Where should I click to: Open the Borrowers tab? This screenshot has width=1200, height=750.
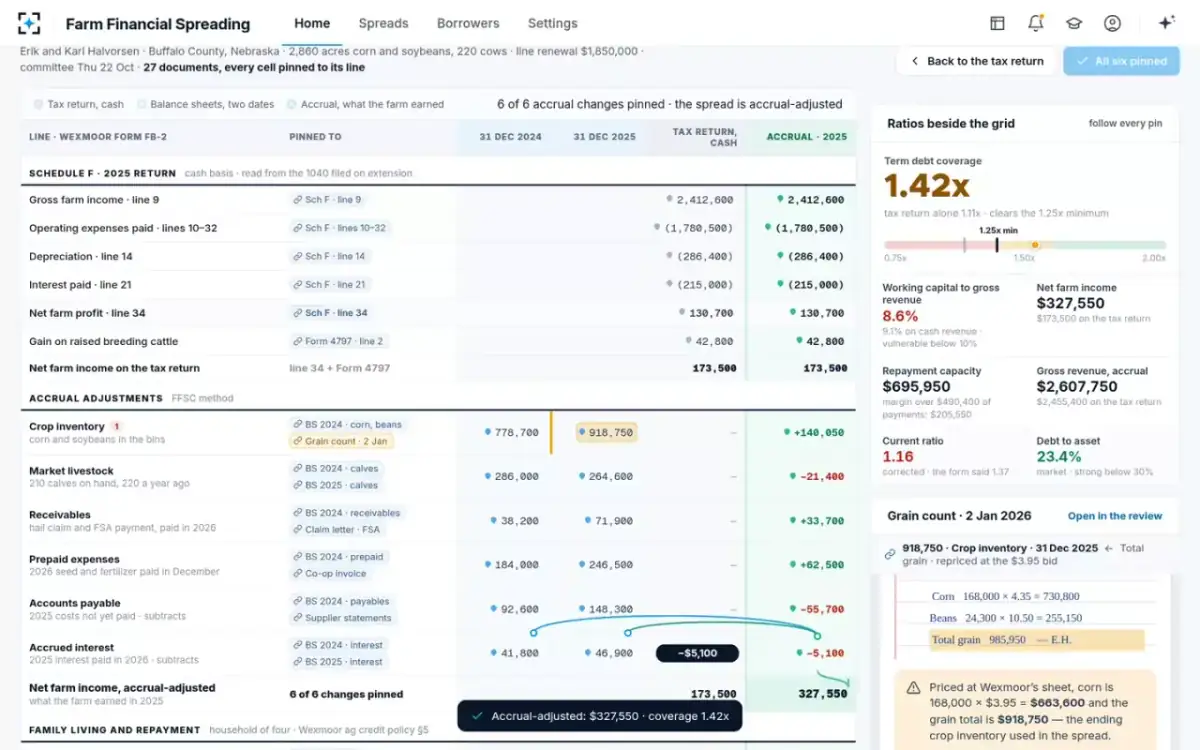(x=468, y=23)
